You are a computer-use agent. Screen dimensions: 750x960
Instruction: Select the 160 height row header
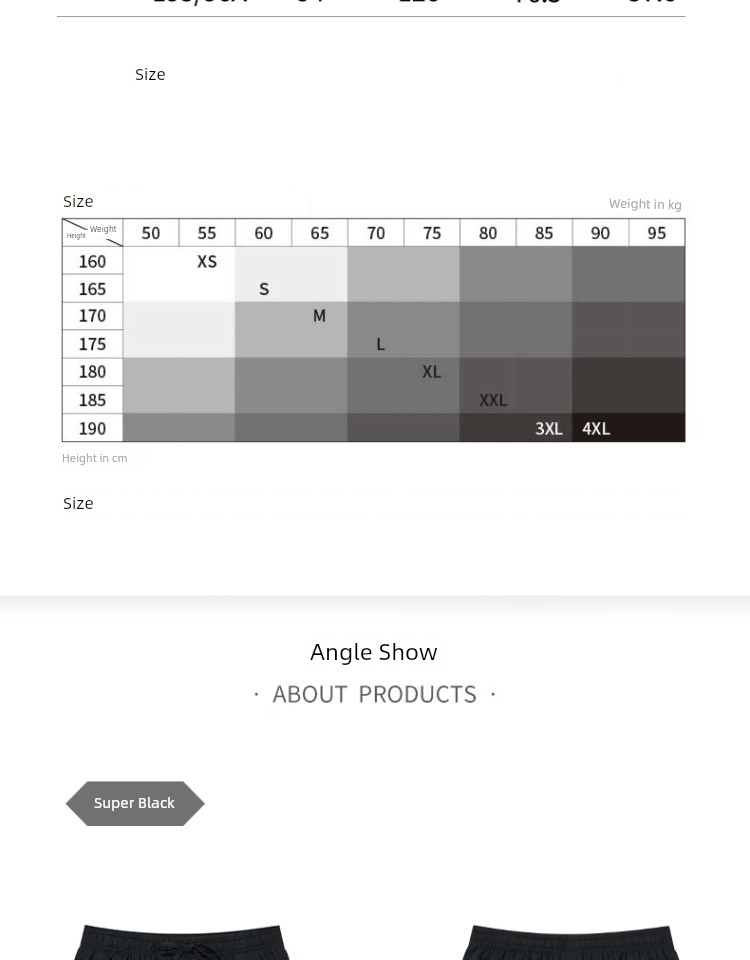coord(92,261)
